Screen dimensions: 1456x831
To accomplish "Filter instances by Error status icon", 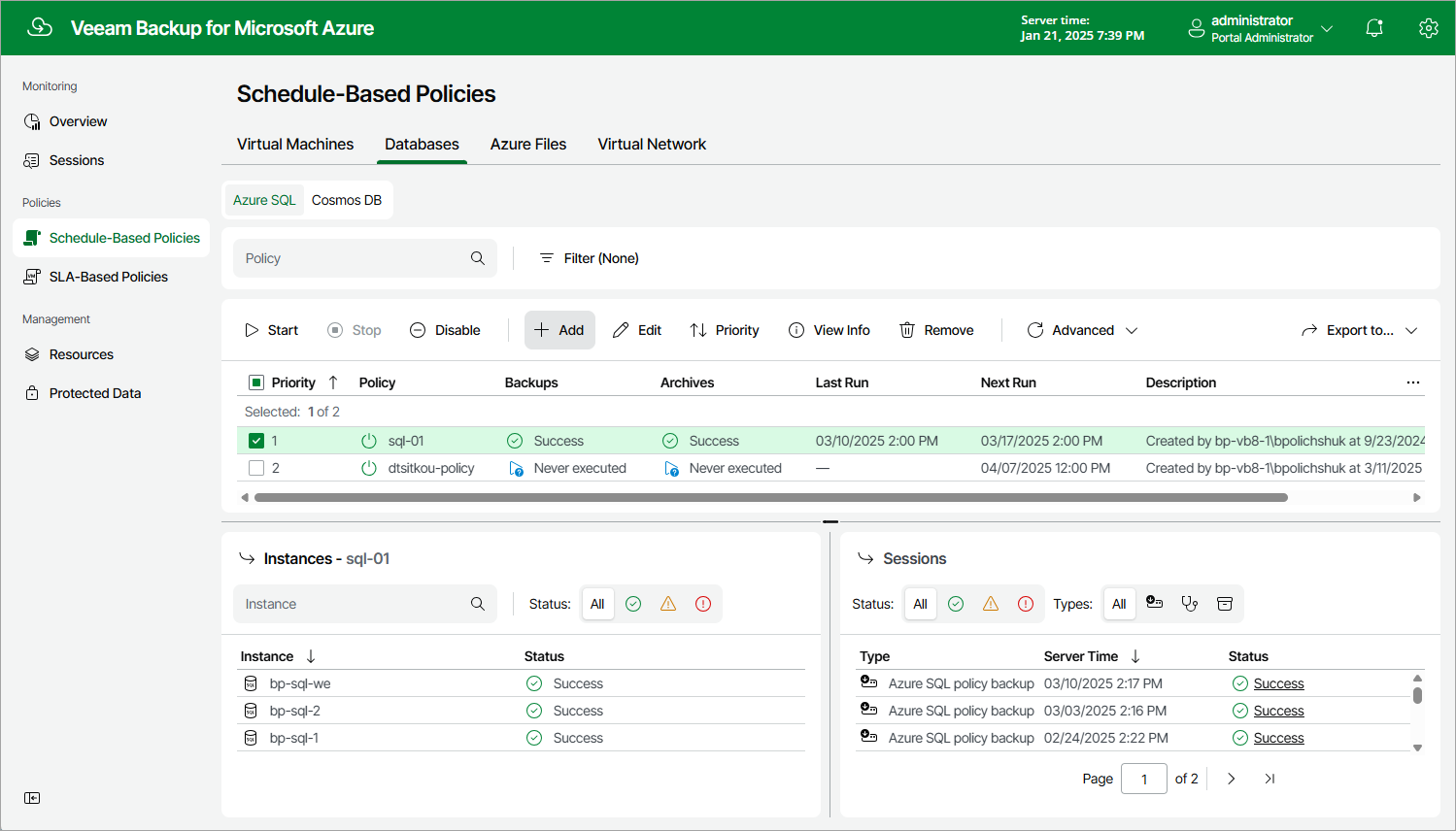I will [703, 604].
